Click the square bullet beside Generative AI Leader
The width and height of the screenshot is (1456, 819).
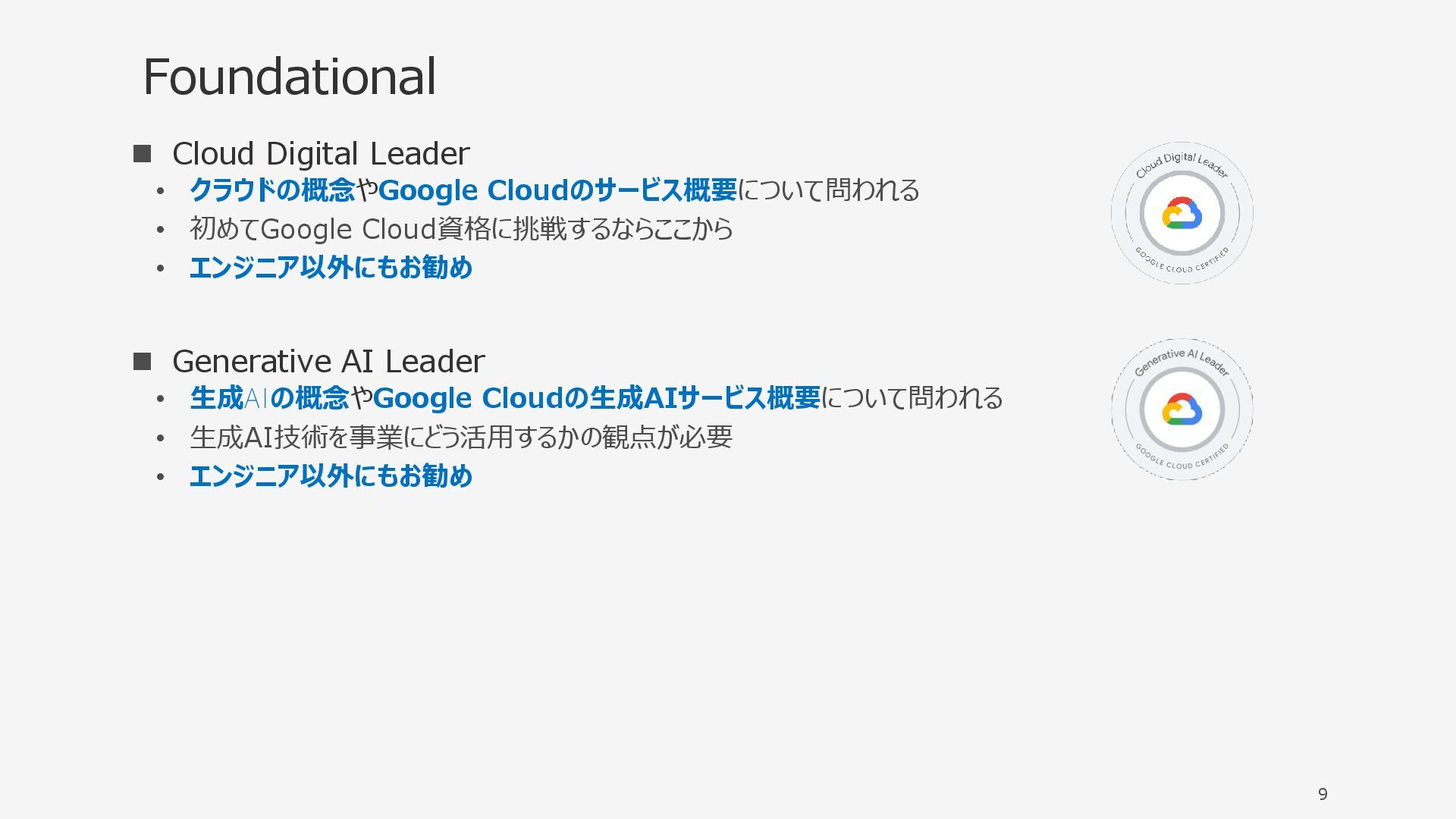point(142,362)
